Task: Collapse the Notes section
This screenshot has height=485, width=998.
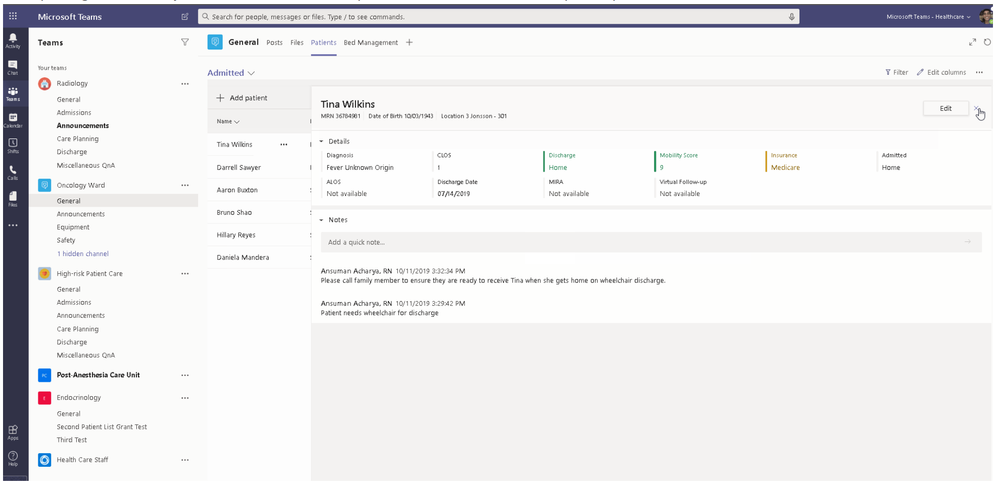Action: (x=321, y=220)
